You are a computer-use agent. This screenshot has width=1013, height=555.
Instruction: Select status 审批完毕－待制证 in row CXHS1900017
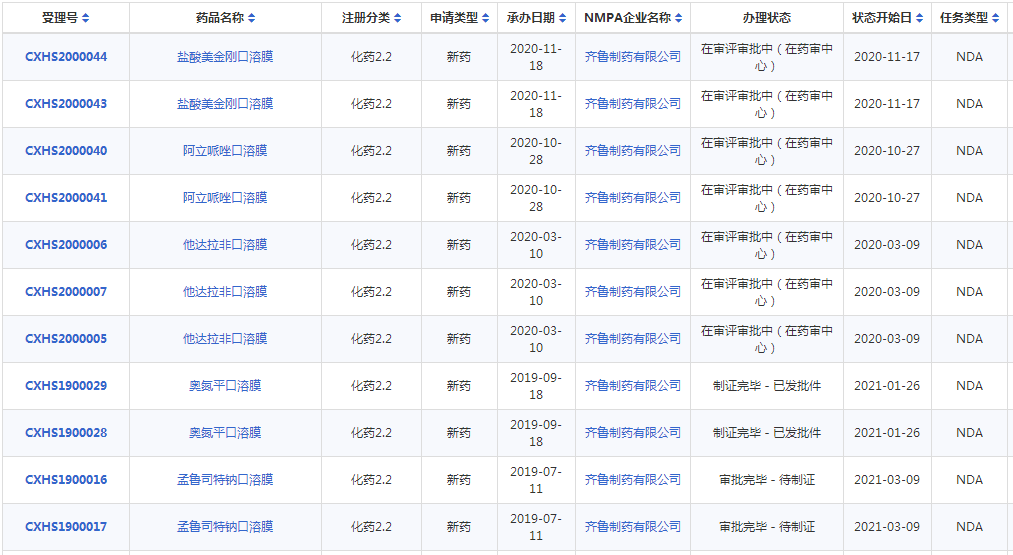tap(767, 527)
